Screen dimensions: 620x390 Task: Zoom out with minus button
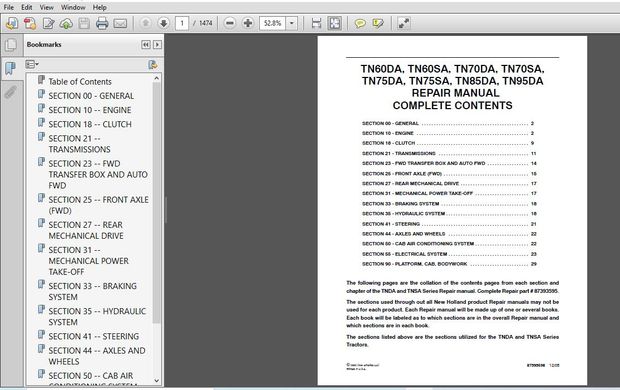coord(229,23)
